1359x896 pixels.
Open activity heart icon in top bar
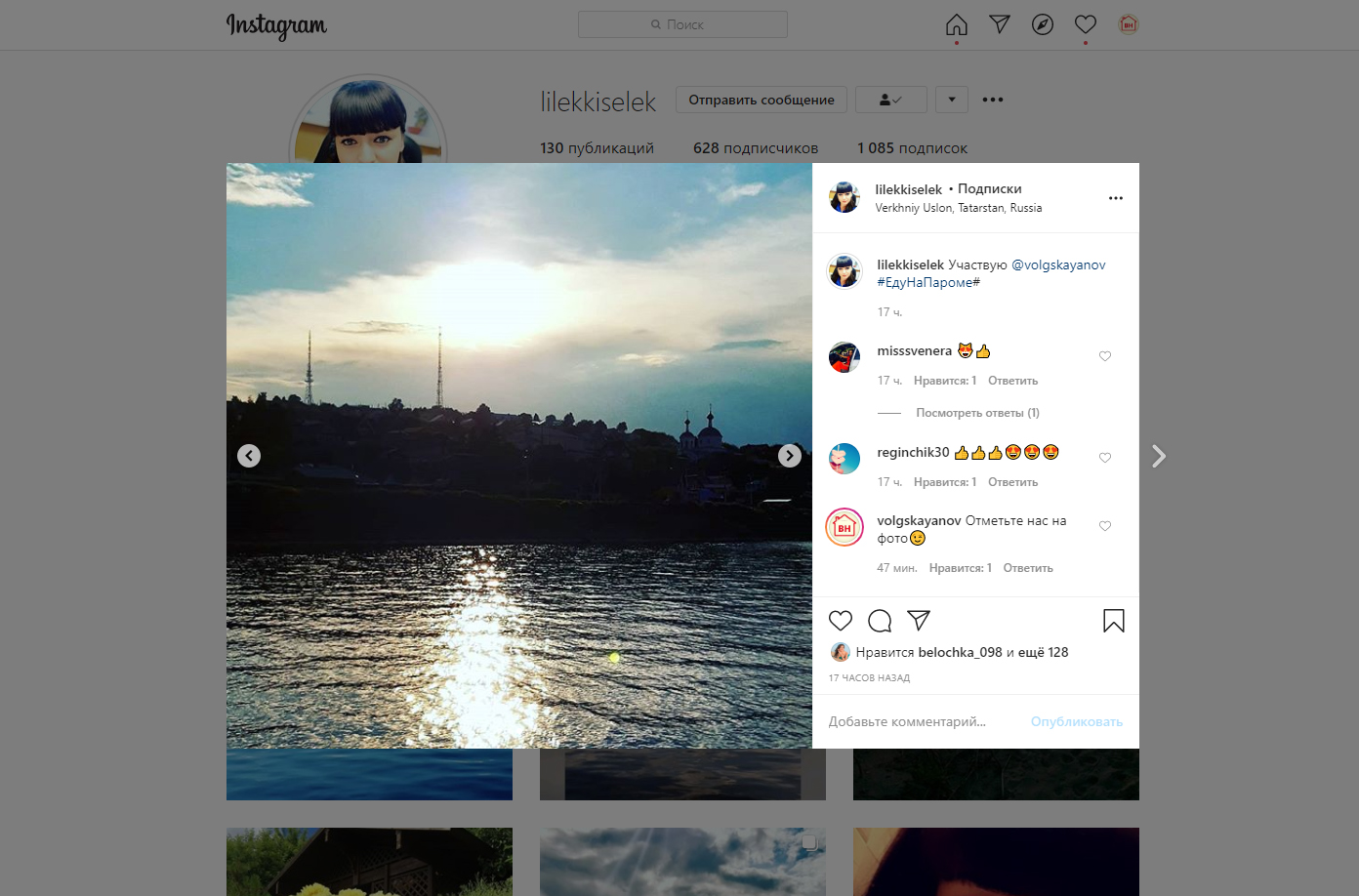point(1086,24)
